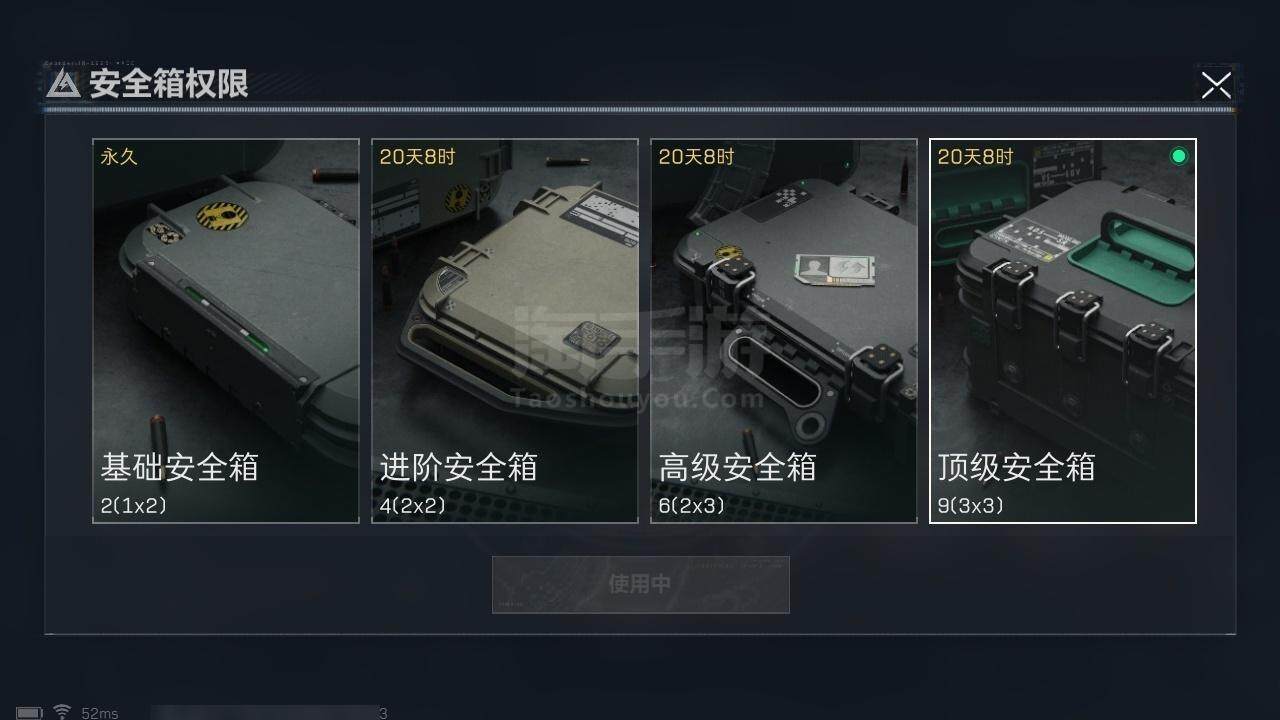
Task: Click the 52ms latency readout
Action: point(100,713)
